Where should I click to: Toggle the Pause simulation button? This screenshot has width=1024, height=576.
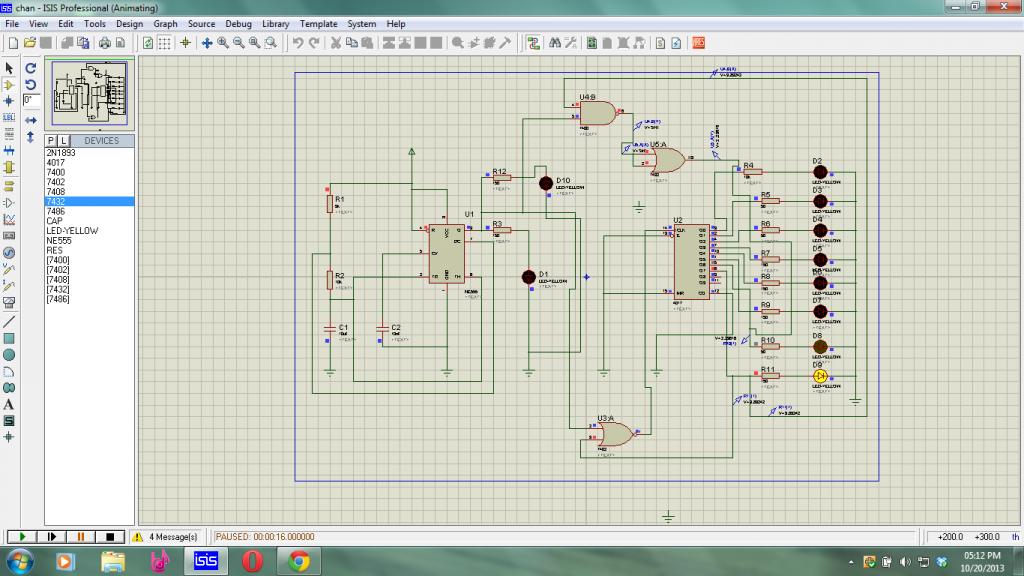coord(82,537)
